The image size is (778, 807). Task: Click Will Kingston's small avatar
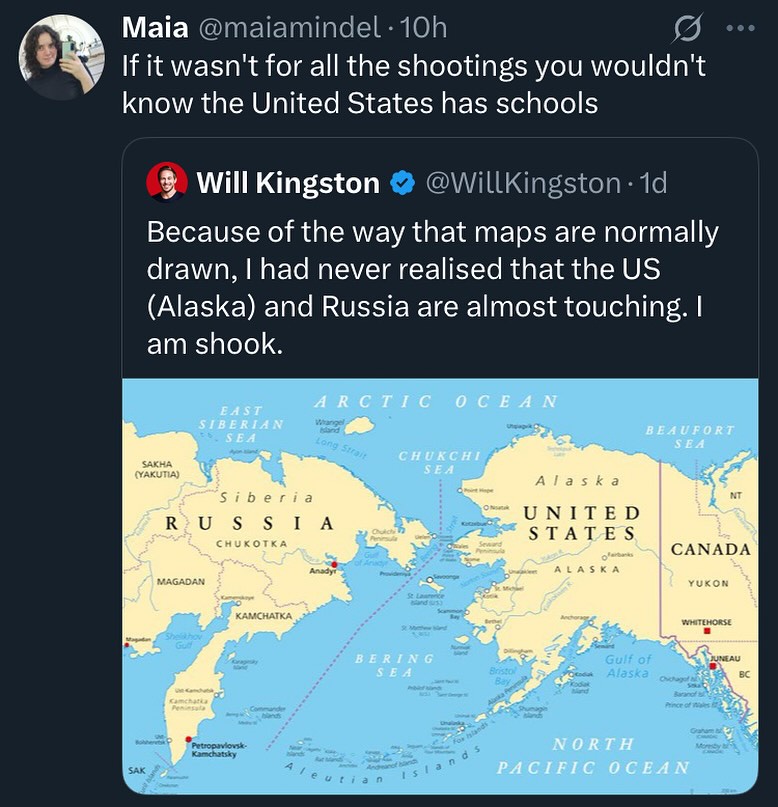(167, 182)
